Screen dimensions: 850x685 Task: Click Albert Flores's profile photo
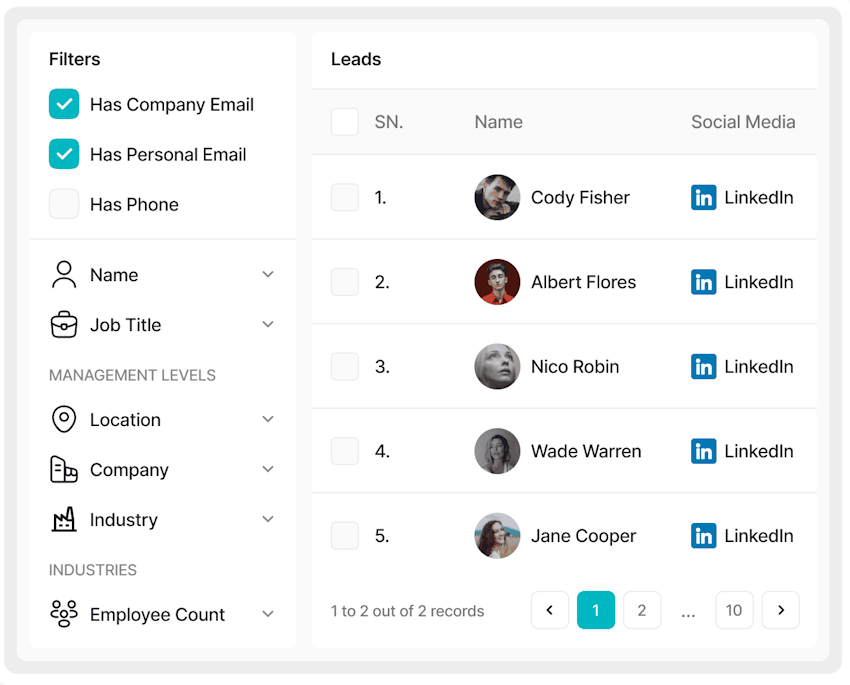coord(497,282)
